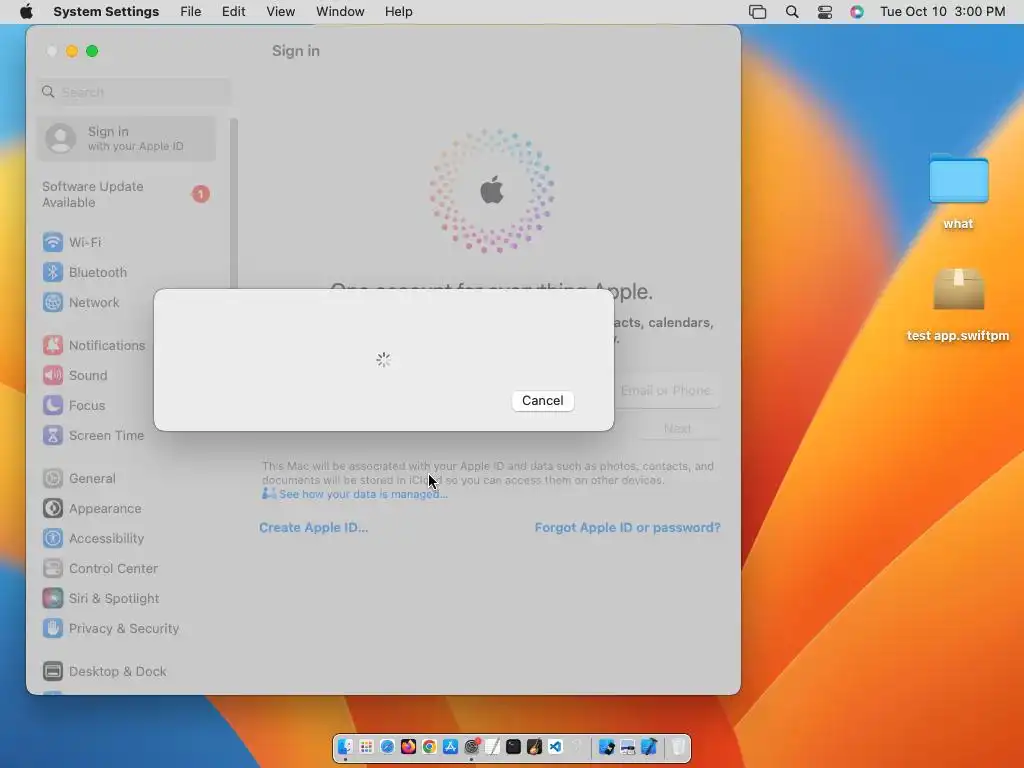The width and height of the screenshot is (1024, 768).
Task: Launch Launchpad from the Dock
Action: coord(366,746)
